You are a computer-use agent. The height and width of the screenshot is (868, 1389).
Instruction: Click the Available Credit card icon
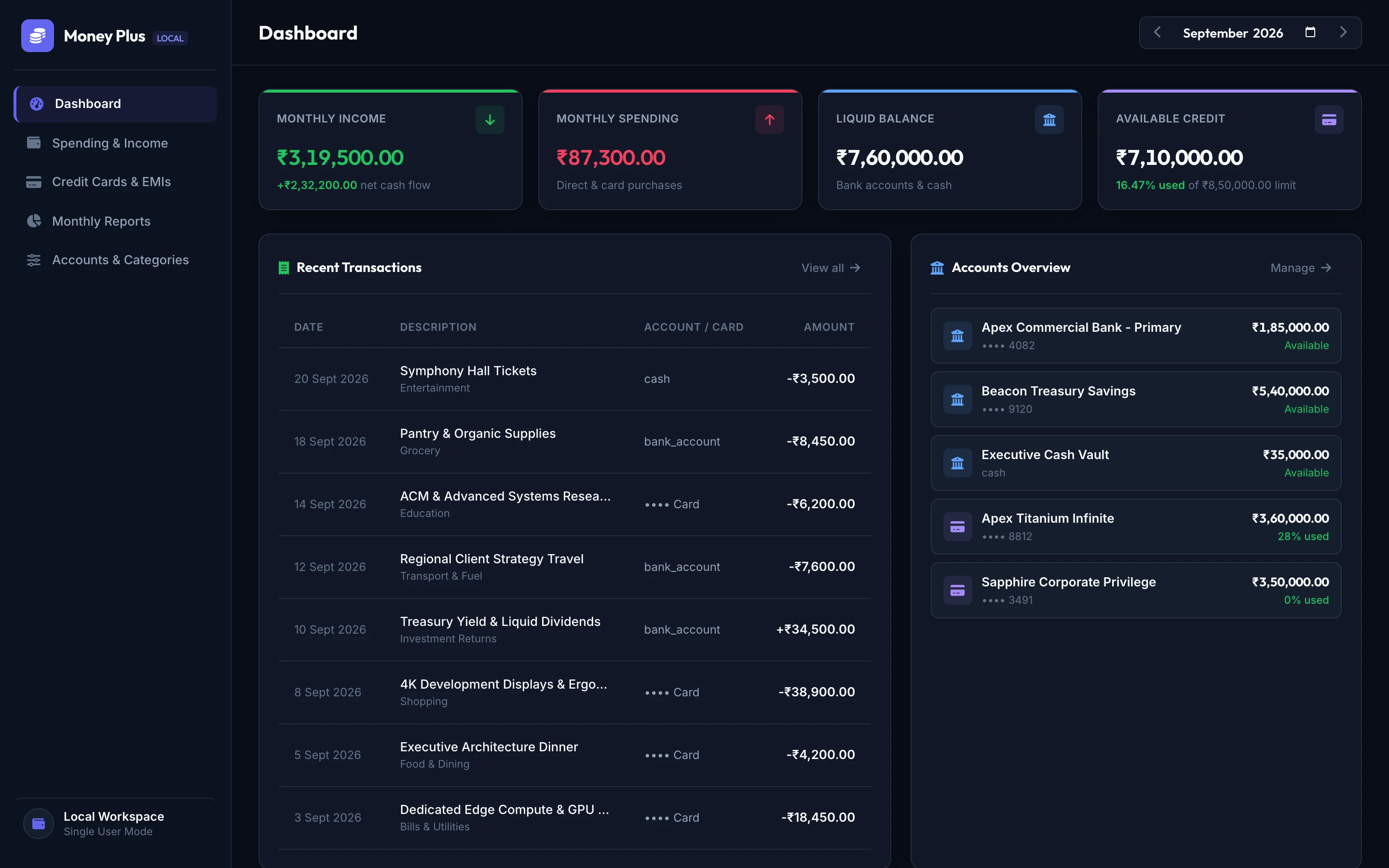pos(1329,120)
